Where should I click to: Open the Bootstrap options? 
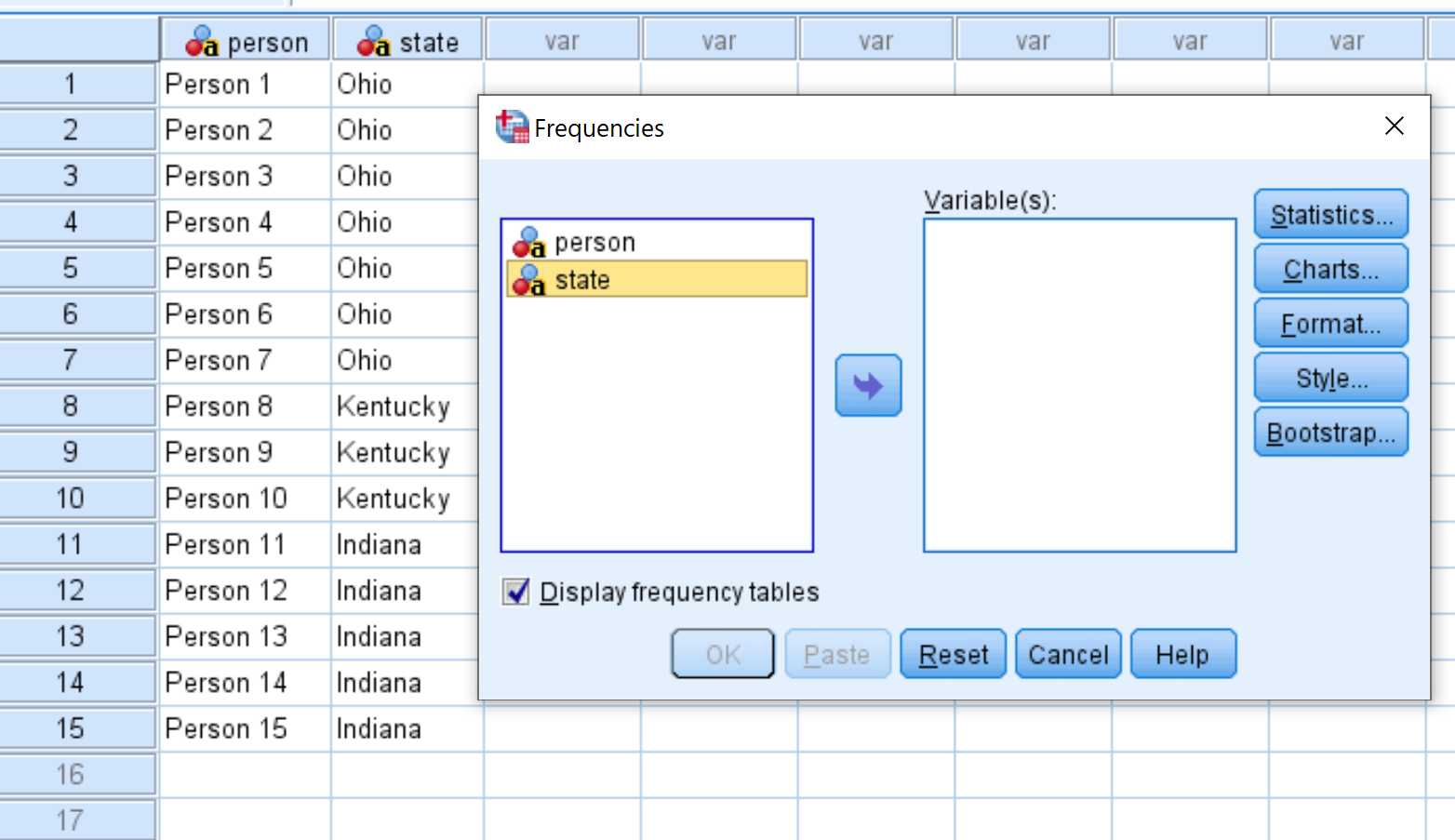1330,433
